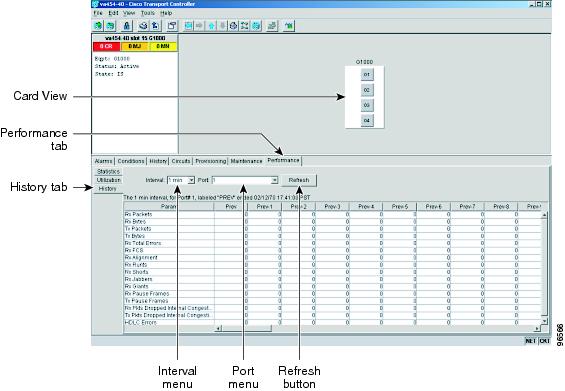Click the horizontal scrollbar right arrow

[x=537, y=328]
